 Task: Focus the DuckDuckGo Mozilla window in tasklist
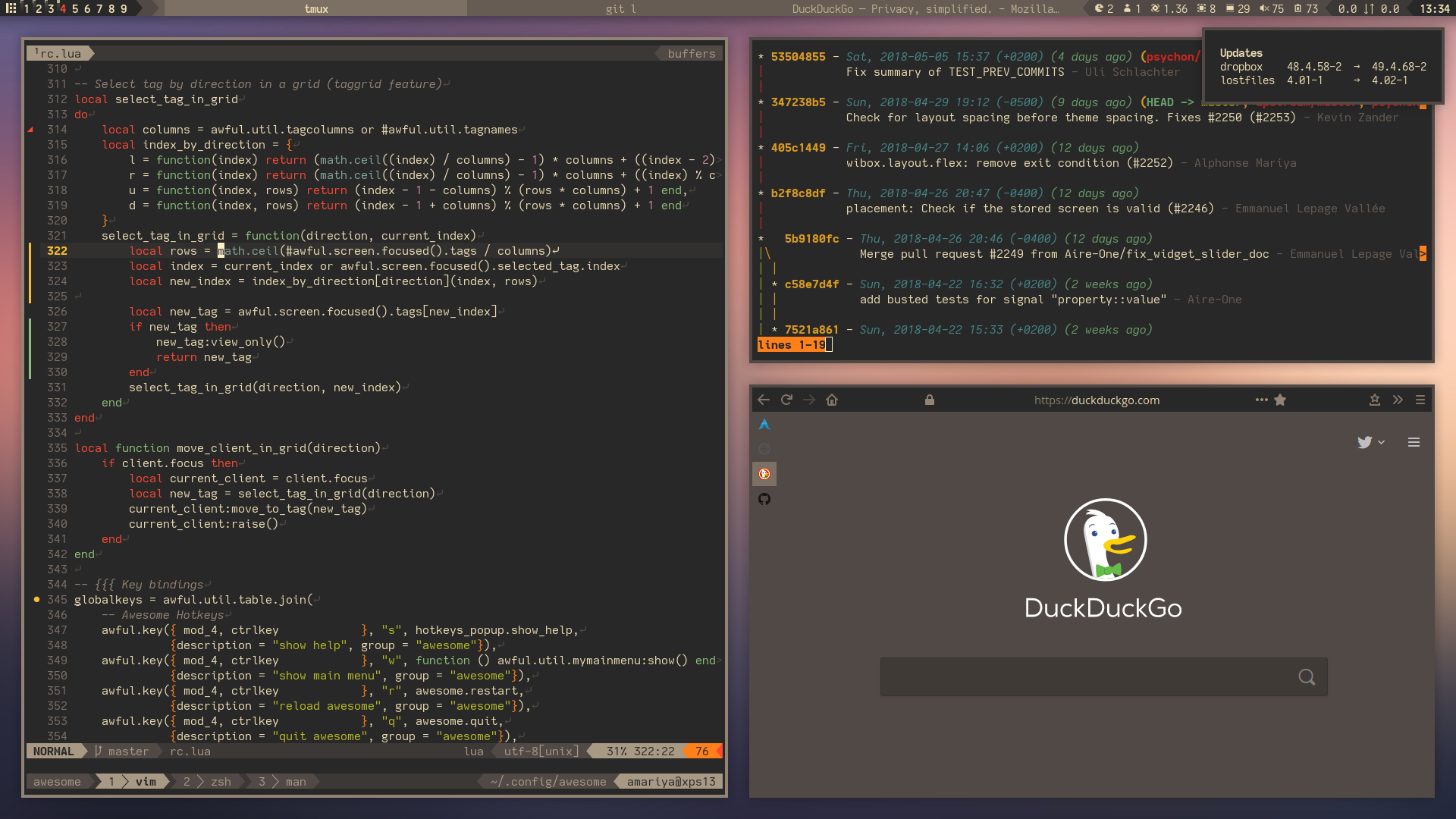click(x=925, y=9)
